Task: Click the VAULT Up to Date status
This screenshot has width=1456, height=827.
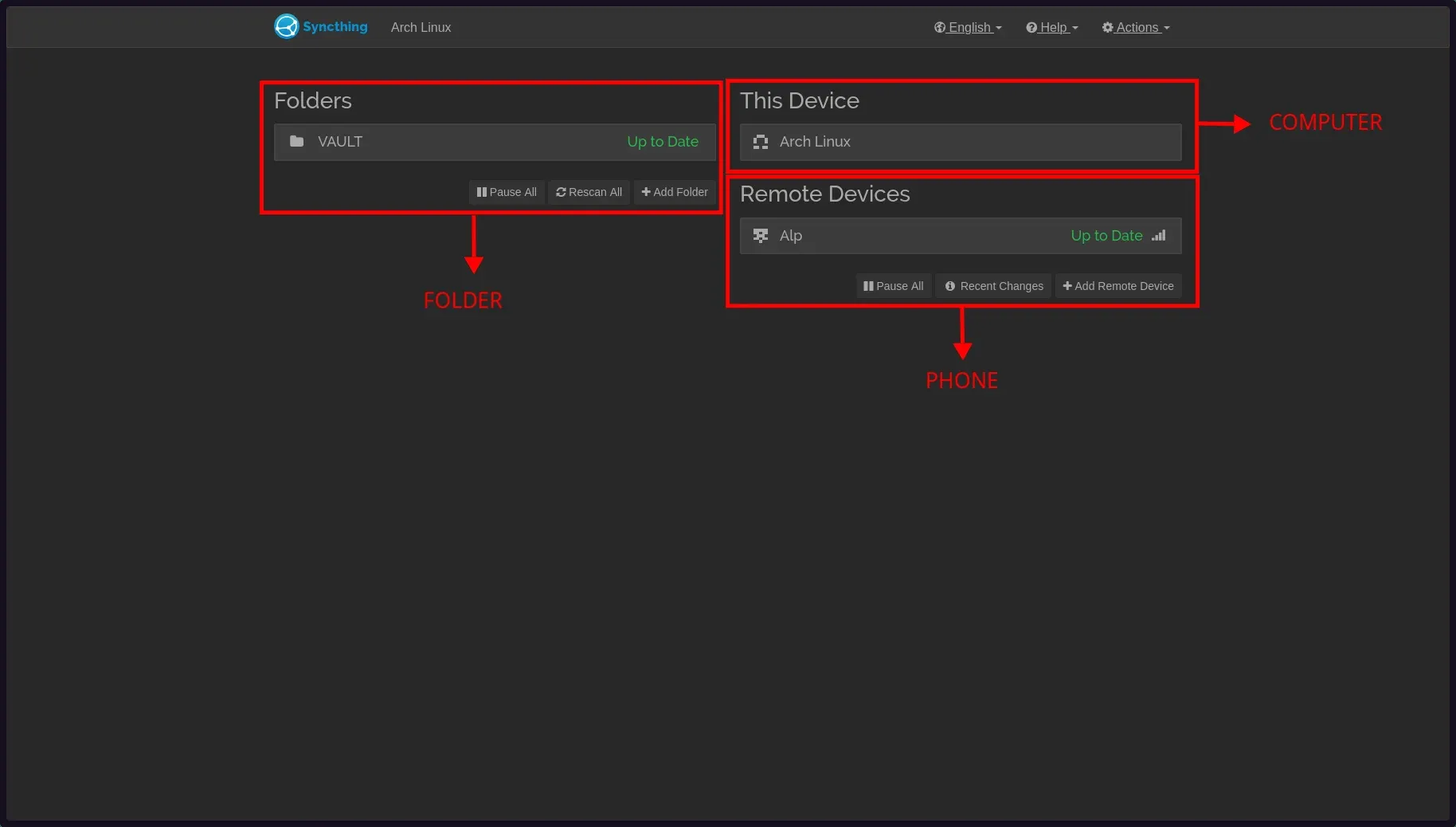Action: coord(663,142)
